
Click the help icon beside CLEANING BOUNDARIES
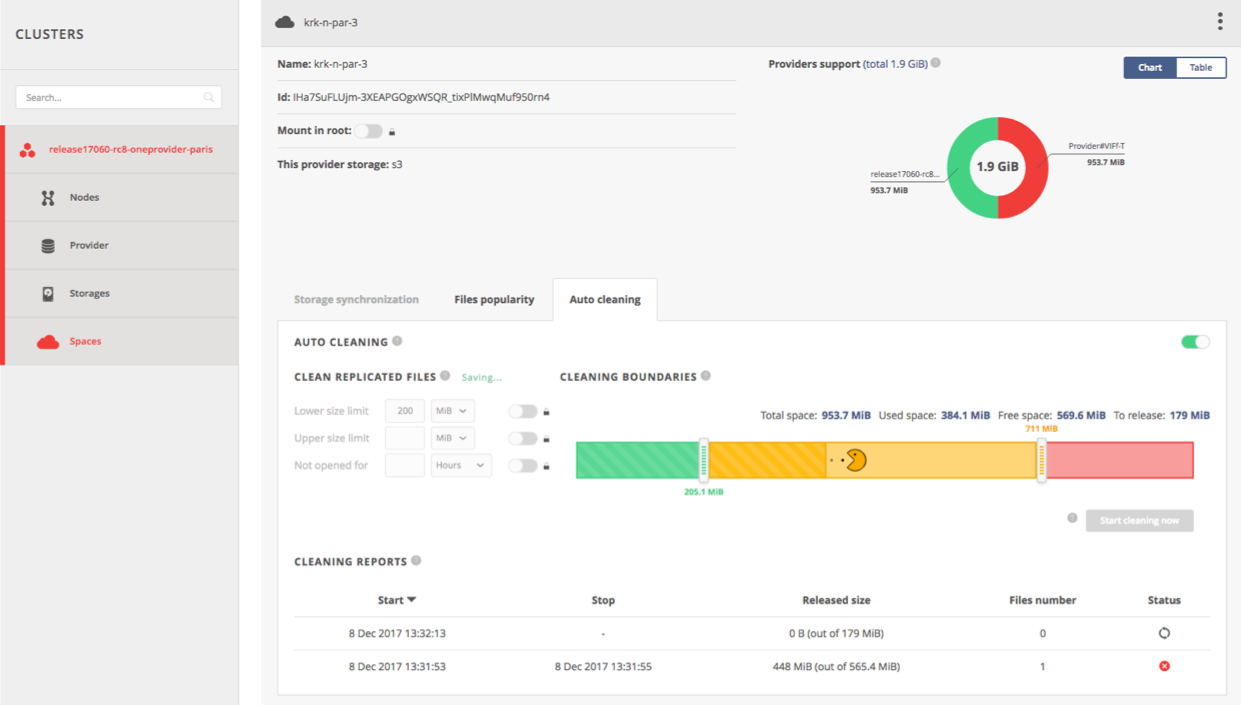tap(706, 376)
